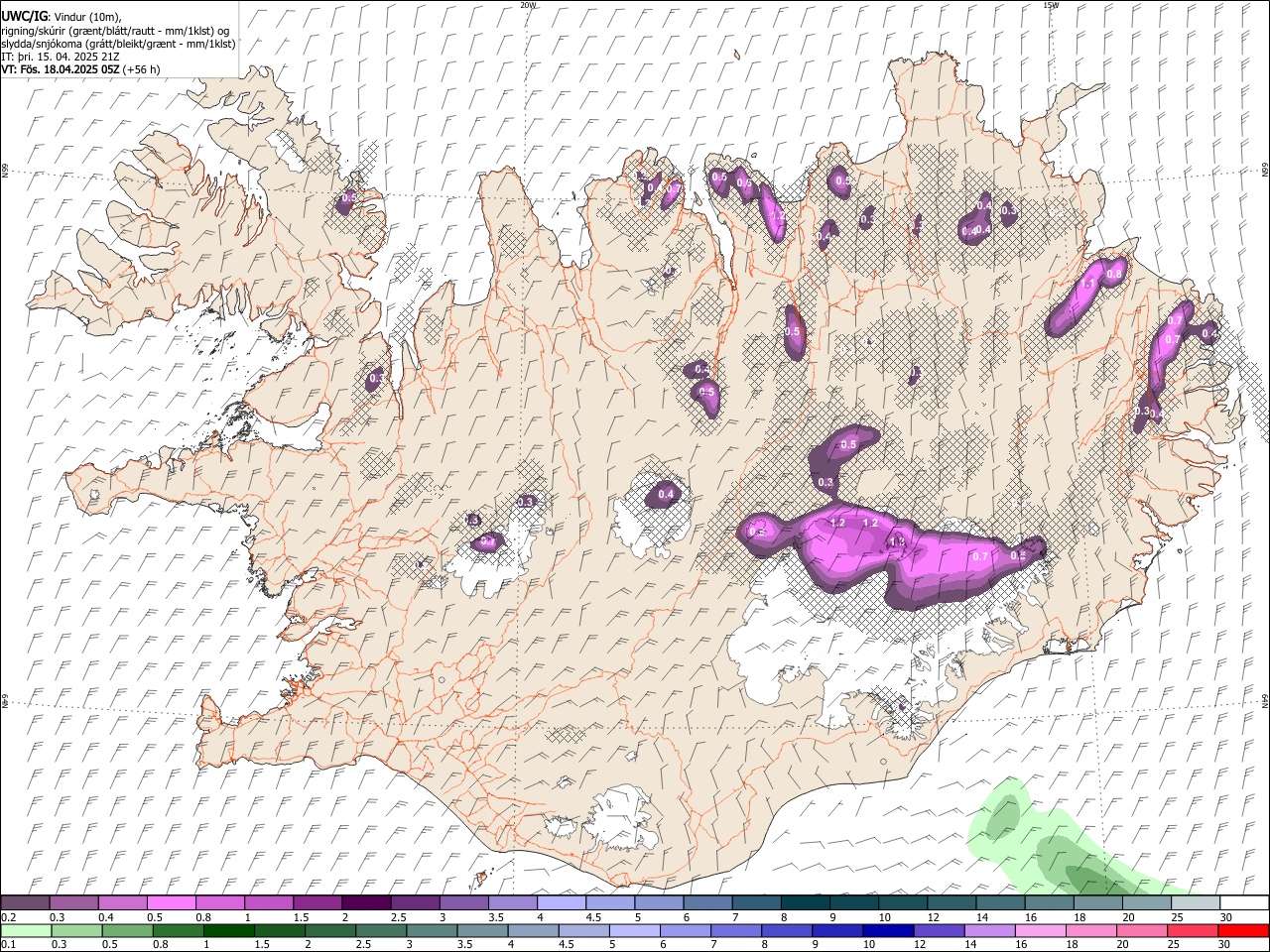
Task: Click the 'rigning/skúrir' legend description line
Action: 116,31
